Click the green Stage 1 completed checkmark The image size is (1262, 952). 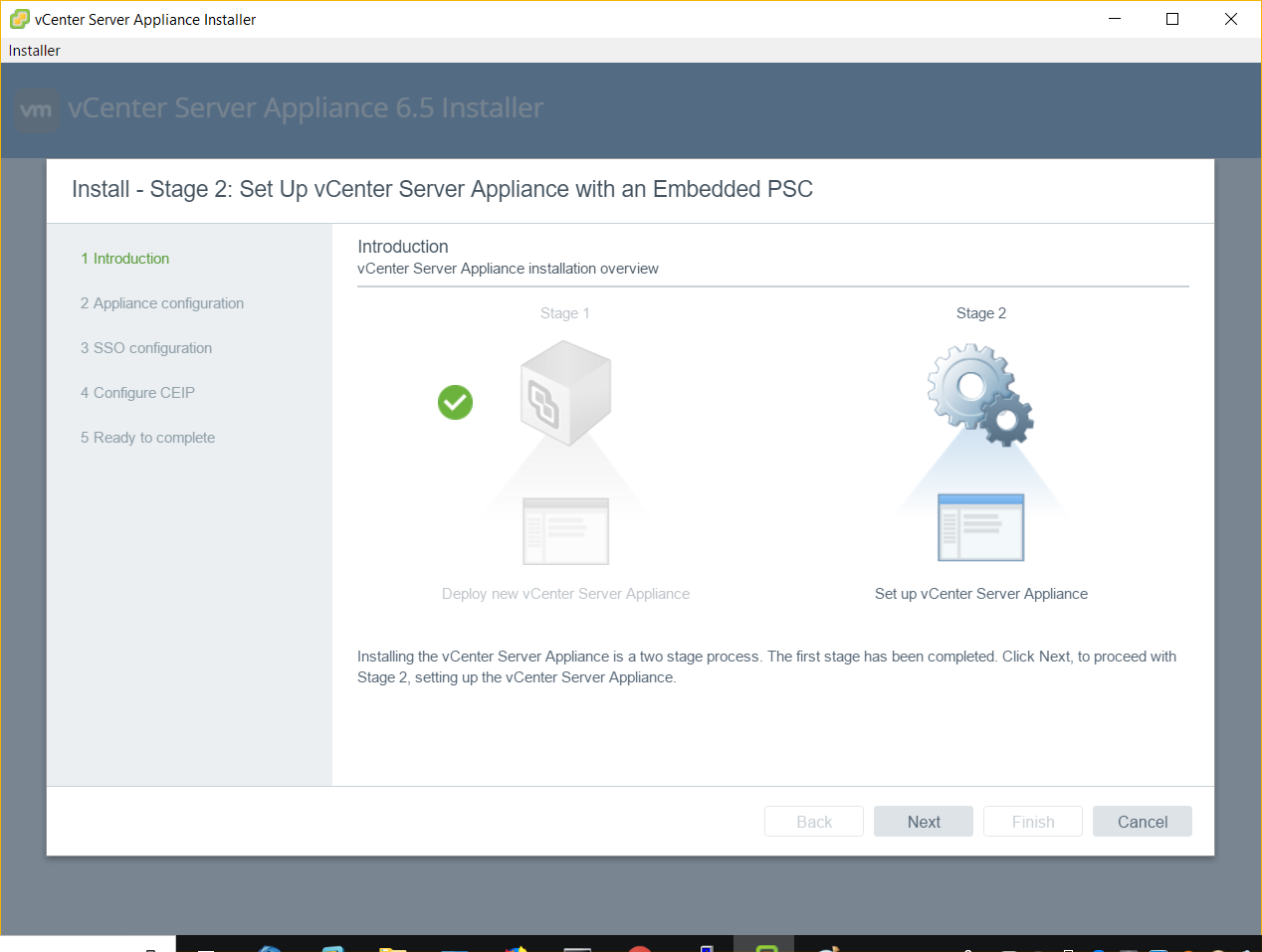(455, 403)
